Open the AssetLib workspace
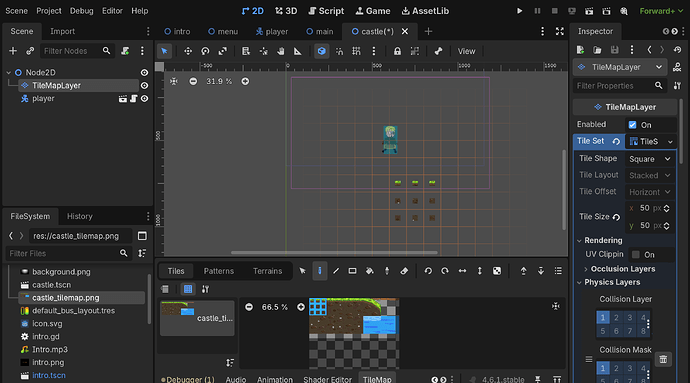Screen dimensions: 690x383 [425, 11]
